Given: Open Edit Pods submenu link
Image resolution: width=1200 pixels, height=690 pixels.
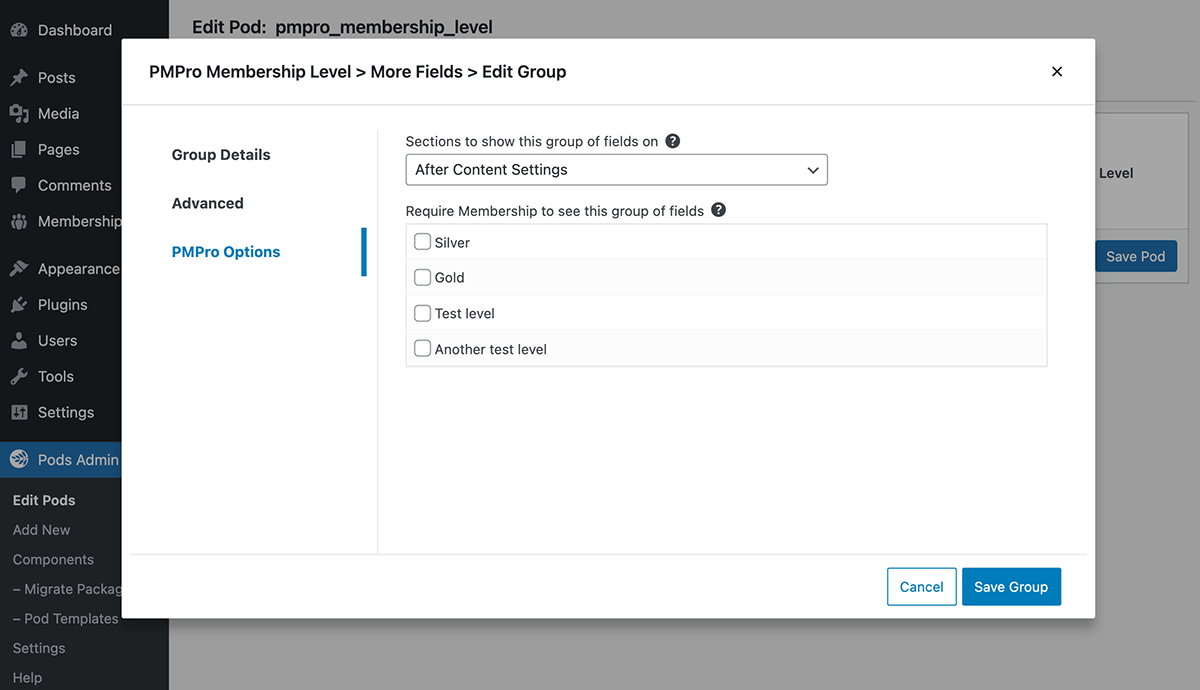Looking at the screenshot, I should [44, 500].
